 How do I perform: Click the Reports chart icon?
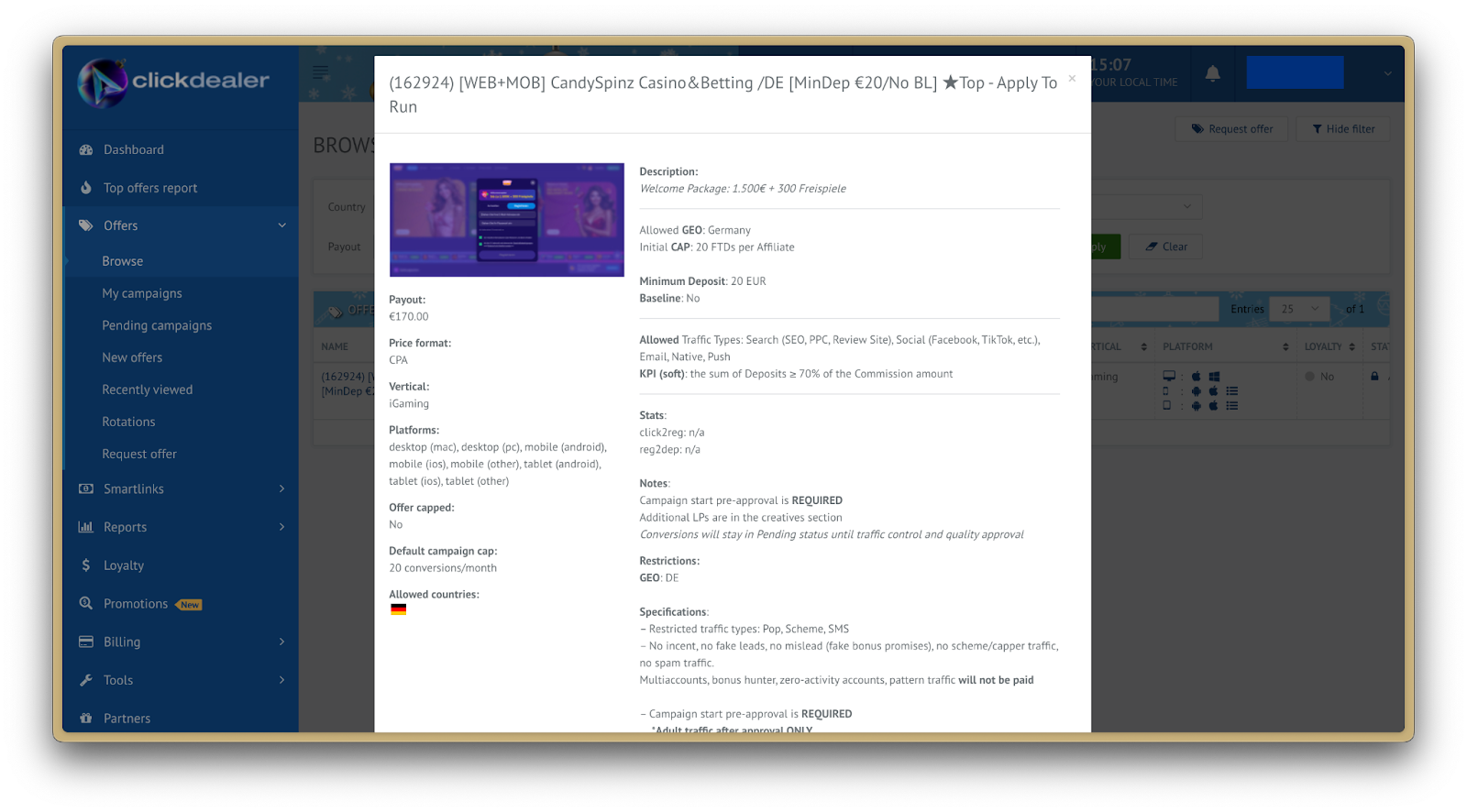86,527
